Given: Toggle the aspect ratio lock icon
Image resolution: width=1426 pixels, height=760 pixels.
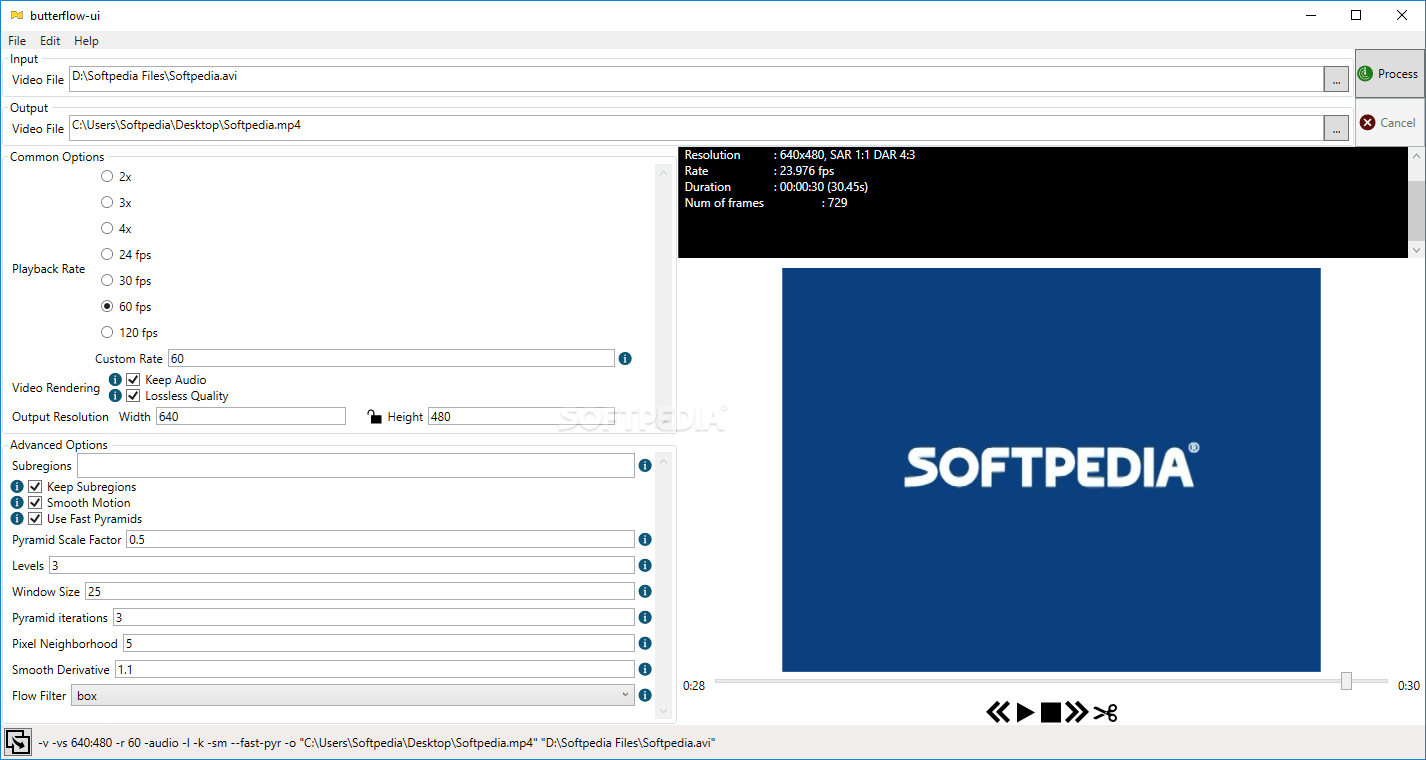Looking at the screenshot, I should pos(374,416).
